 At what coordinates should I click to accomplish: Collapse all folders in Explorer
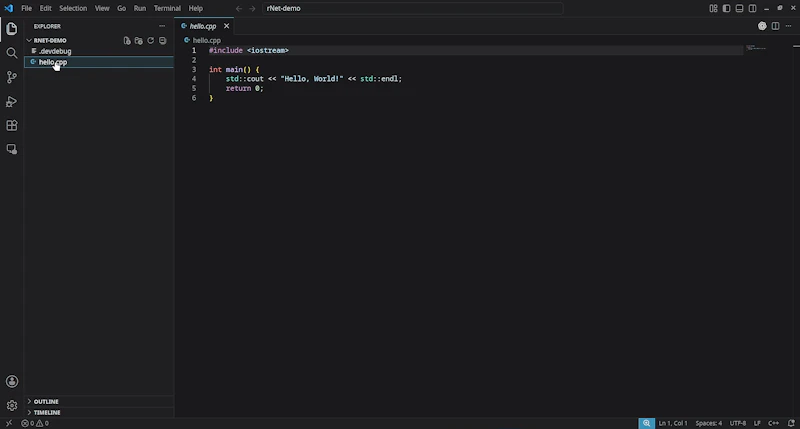(x=162, y=40)
